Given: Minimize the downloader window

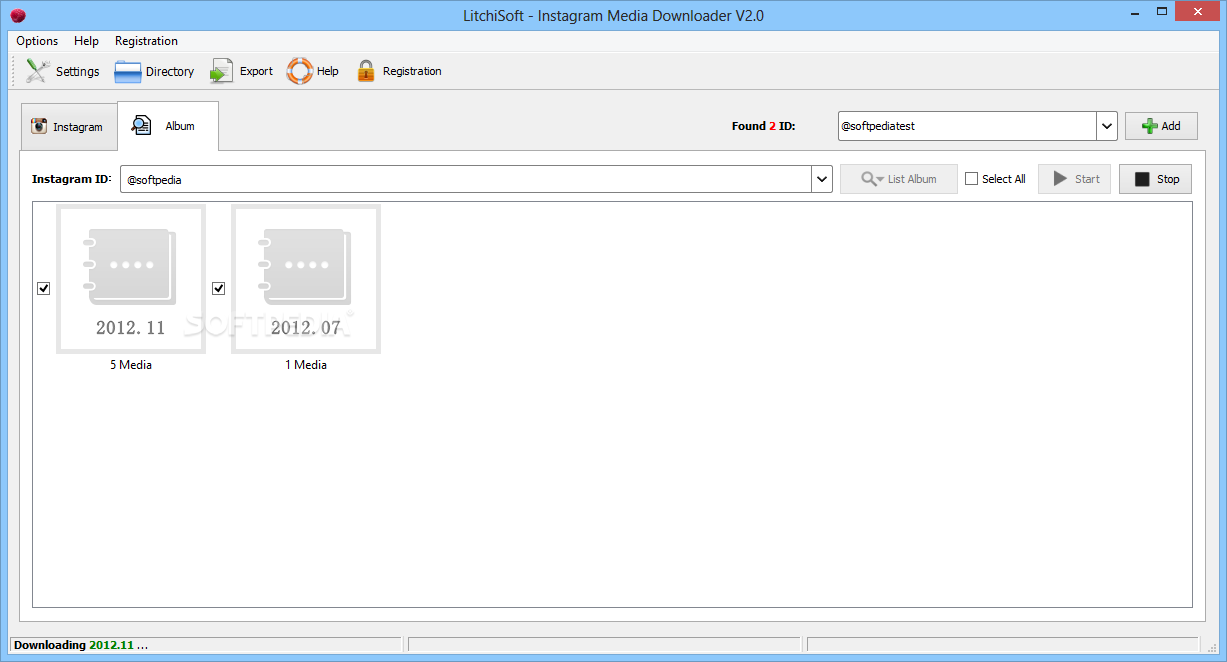Looking at the screenshot, I should click(1136, 12).
